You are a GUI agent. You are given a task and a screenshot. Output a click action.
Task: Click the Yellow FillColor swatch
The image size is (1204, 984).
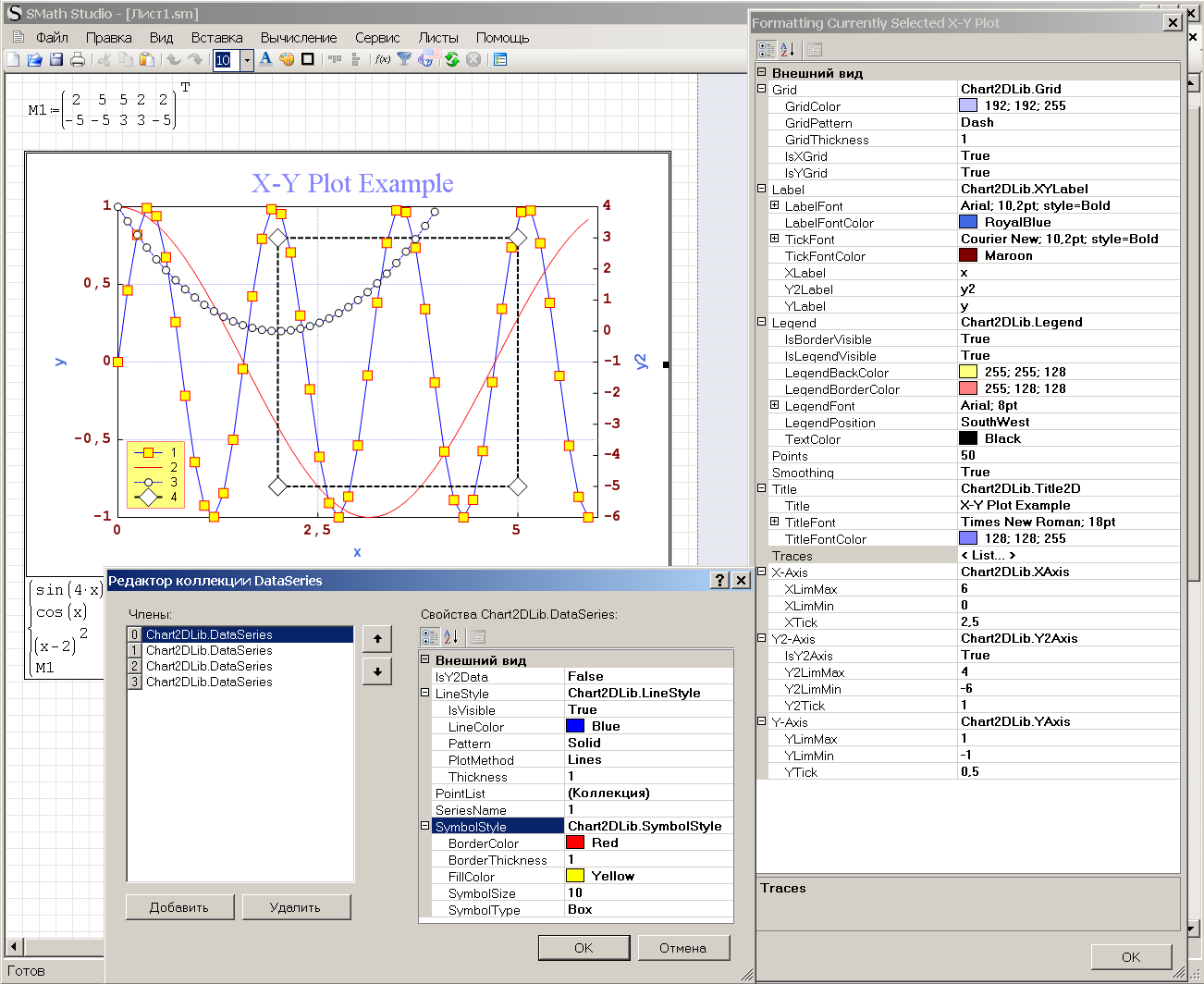(575, 876)
